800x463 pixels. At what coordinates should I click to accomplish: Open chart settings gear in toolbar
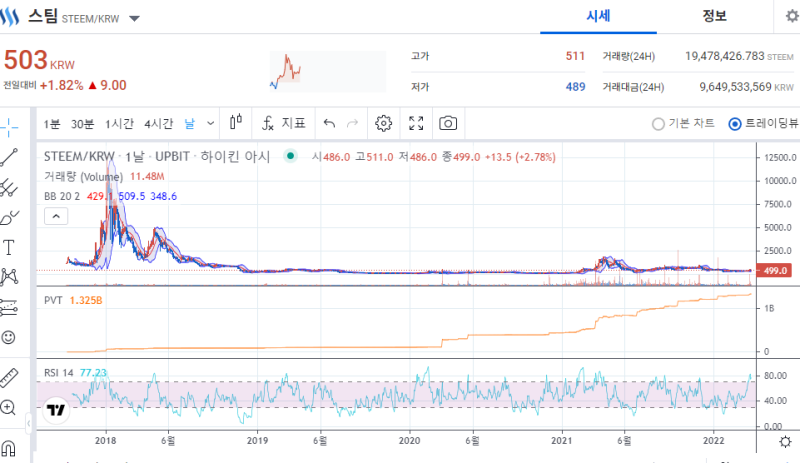point(383,123)
